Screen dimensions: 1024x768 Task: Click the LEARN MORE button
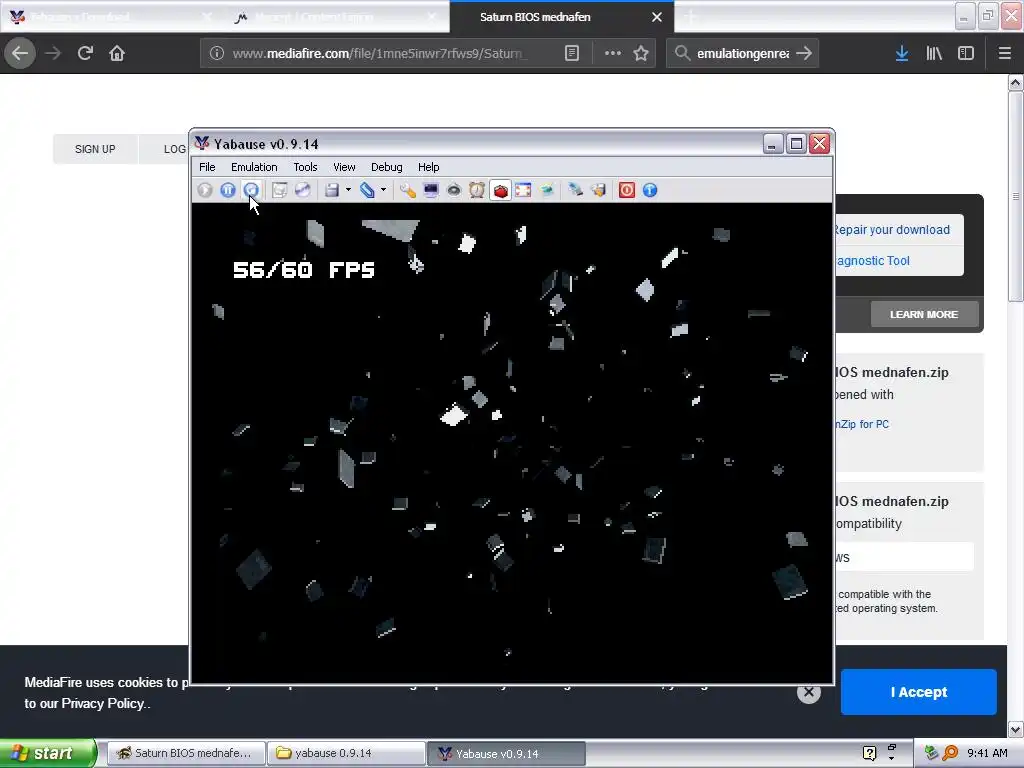(924, 314)
